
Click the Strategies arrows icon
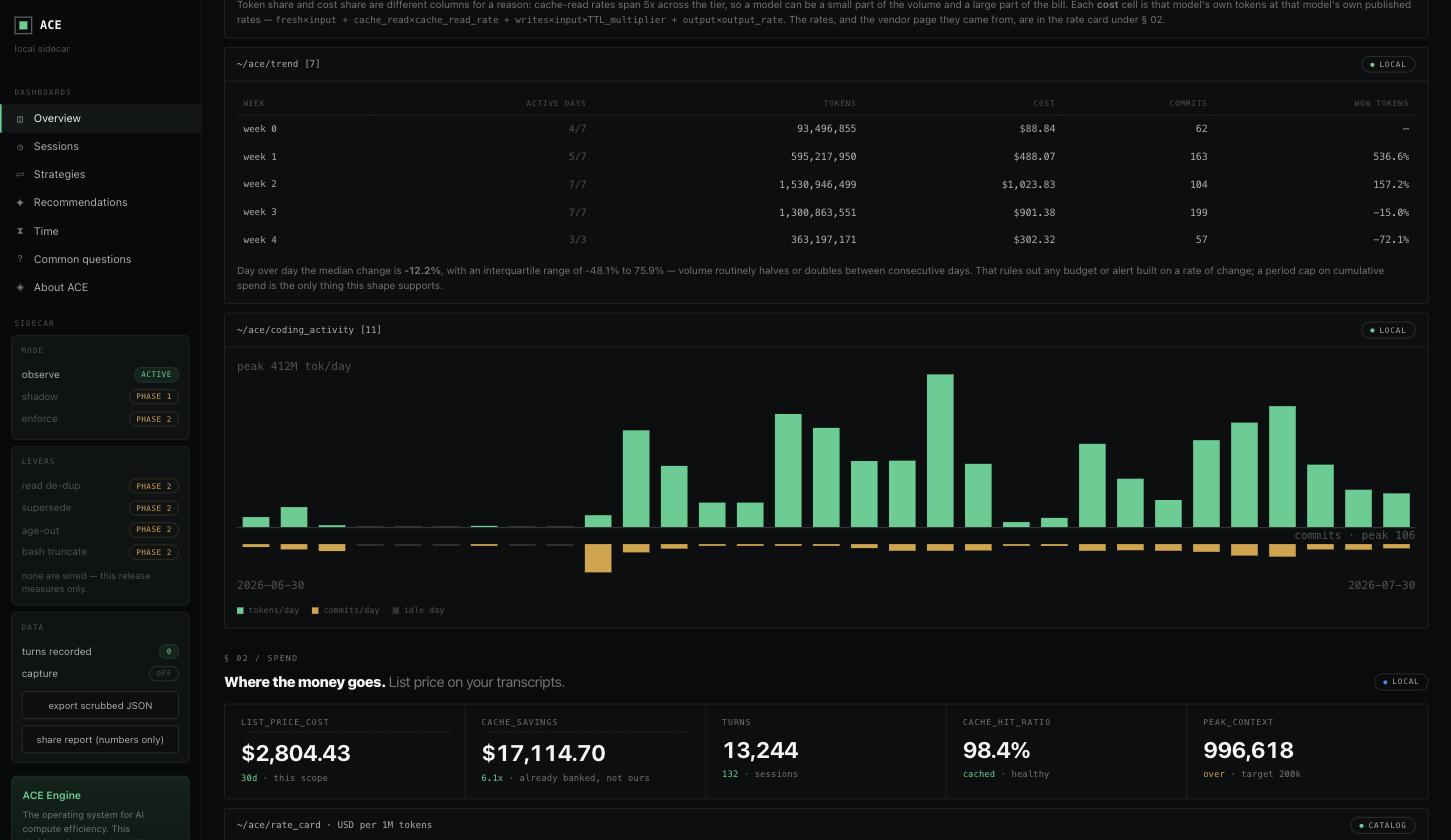pyautogui.click(x=20, y=175)
